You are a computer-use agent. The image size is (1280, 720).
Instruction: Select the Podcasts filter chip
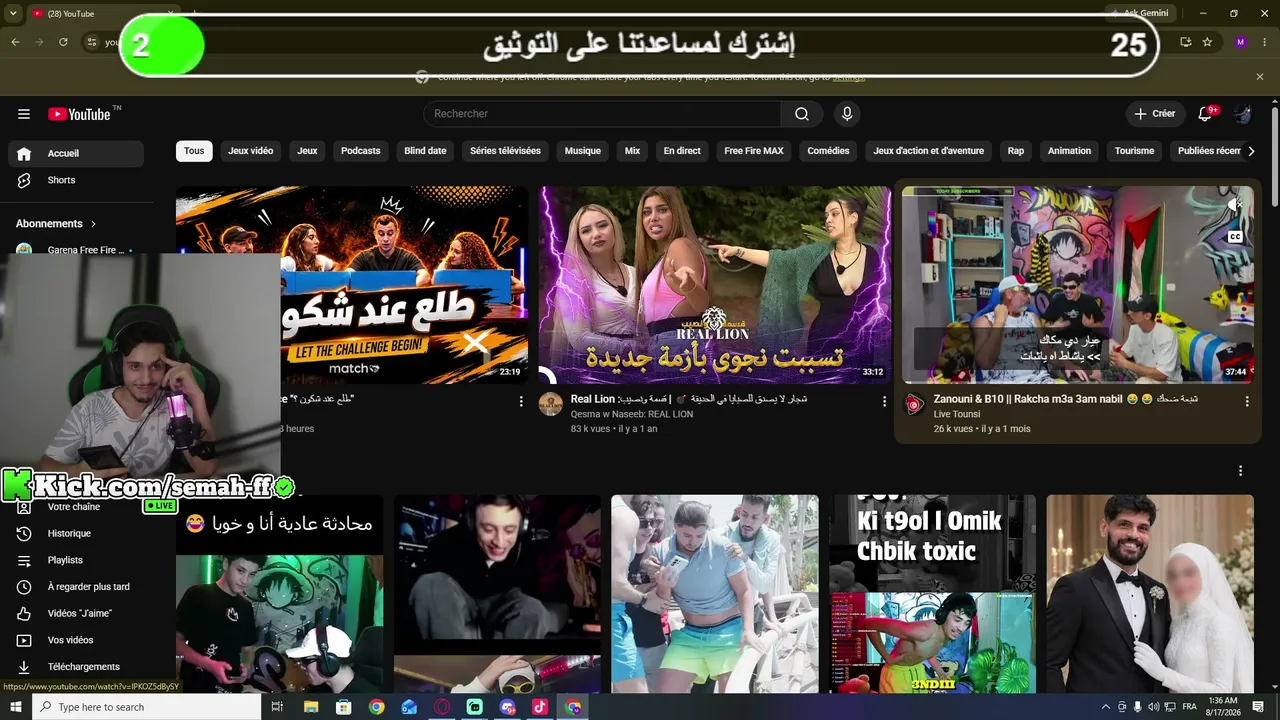point(361,151)
